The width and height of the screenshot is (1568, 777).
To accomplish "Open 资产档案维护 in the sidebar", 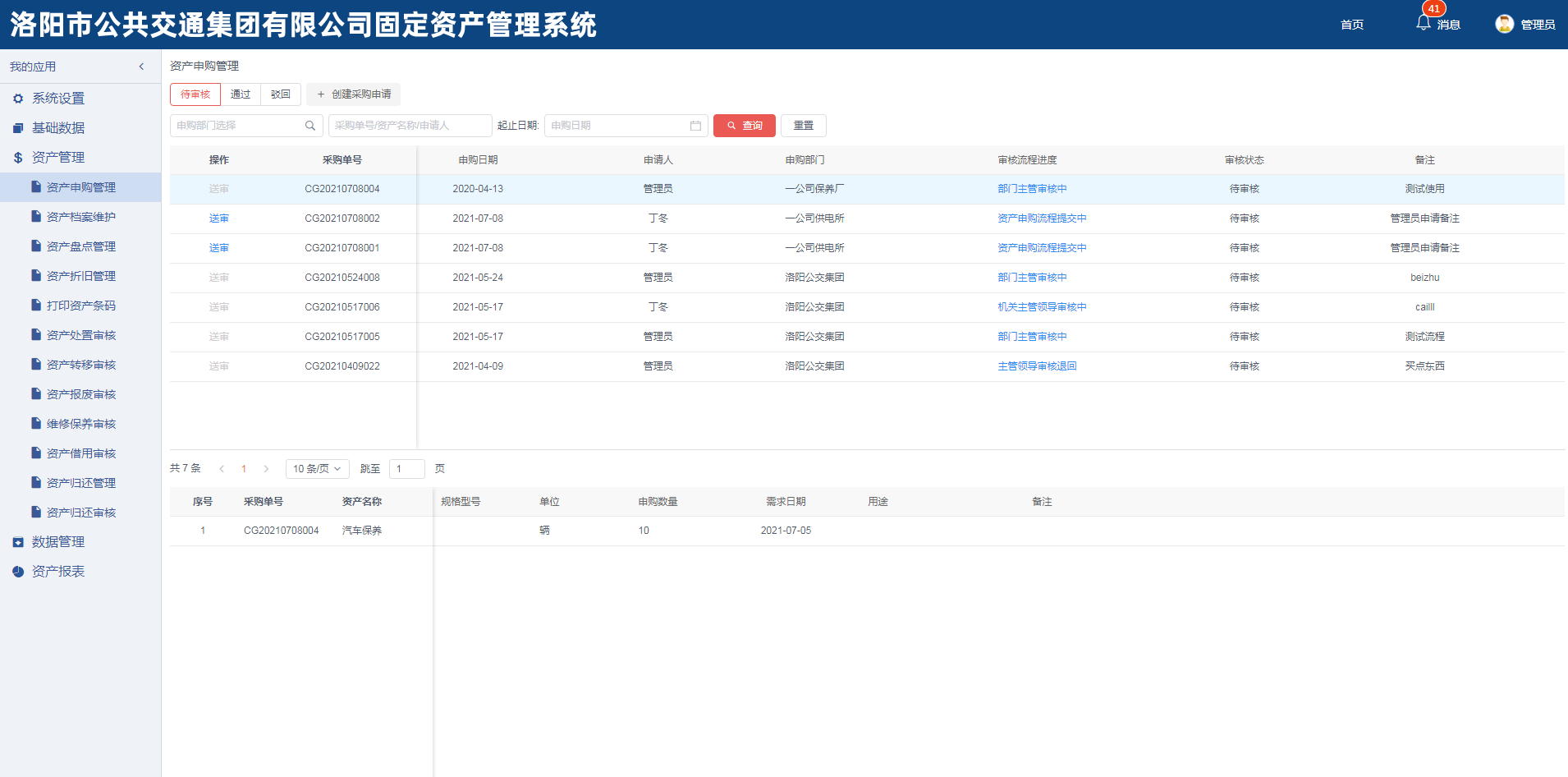I will [x=80, y=217].
